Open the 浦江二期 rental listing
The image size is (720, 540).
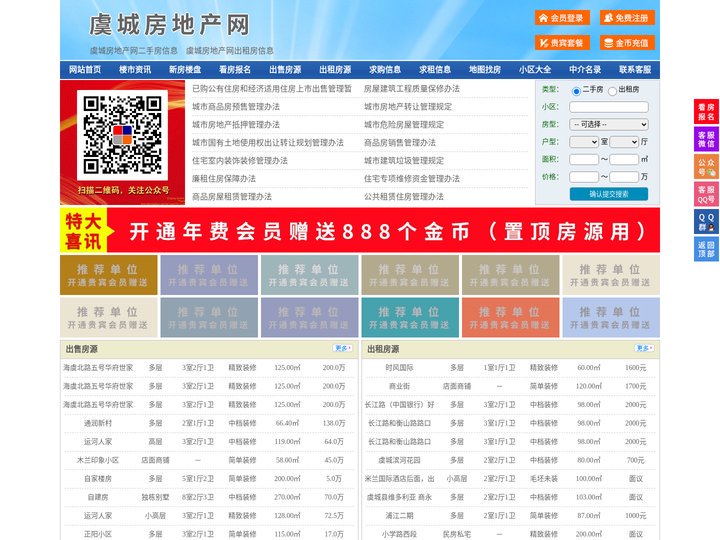(x=399, y=516)
